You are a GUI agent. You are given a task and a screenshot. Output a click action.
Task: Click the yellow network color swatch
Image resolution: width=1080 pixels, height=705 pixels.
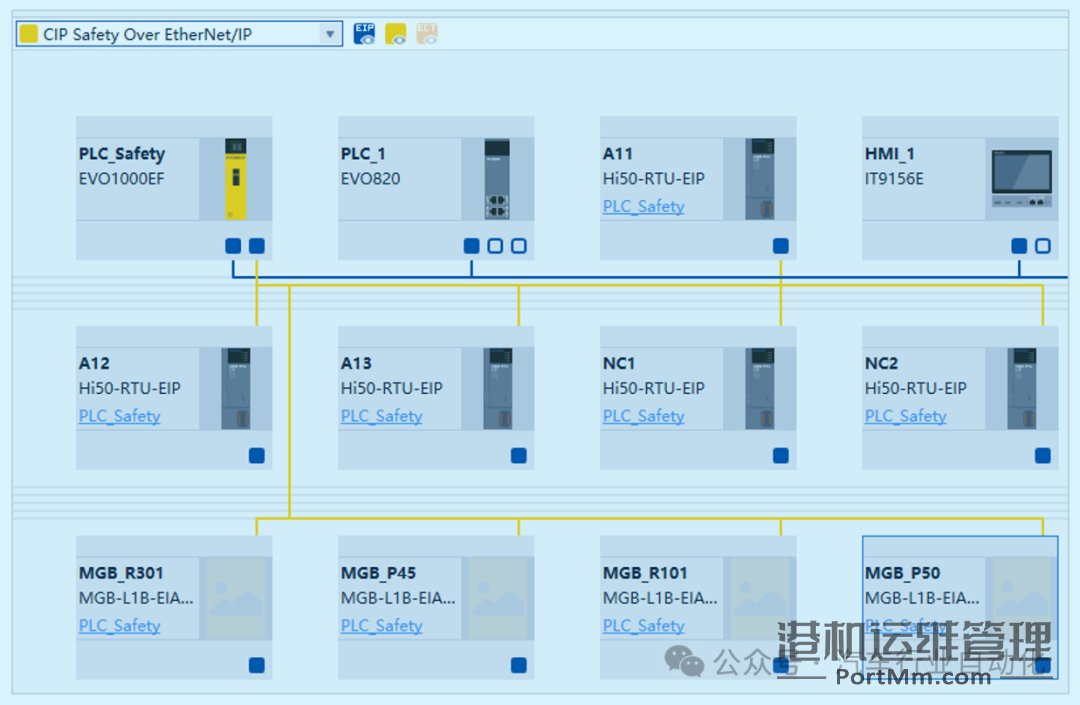[x=27, y=33]
